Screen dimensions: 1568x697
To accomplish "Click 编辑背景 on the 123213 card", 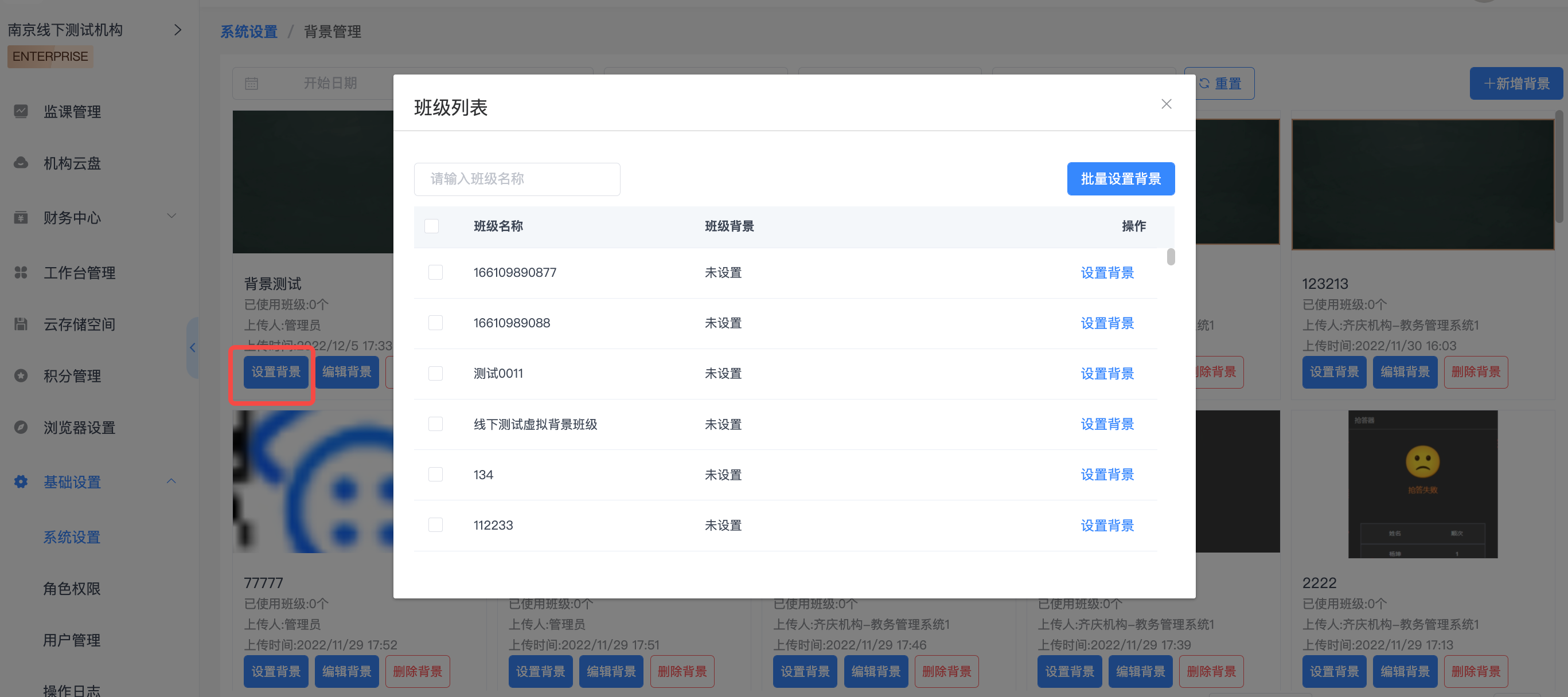I will tap(1405, 371).
